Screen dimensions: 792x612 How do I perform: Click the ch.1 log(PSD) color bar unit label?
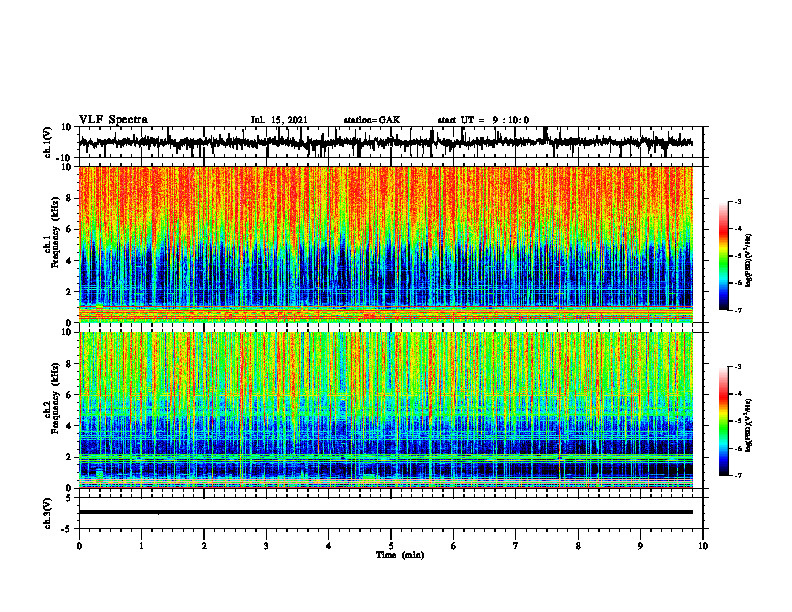[749, 261]
